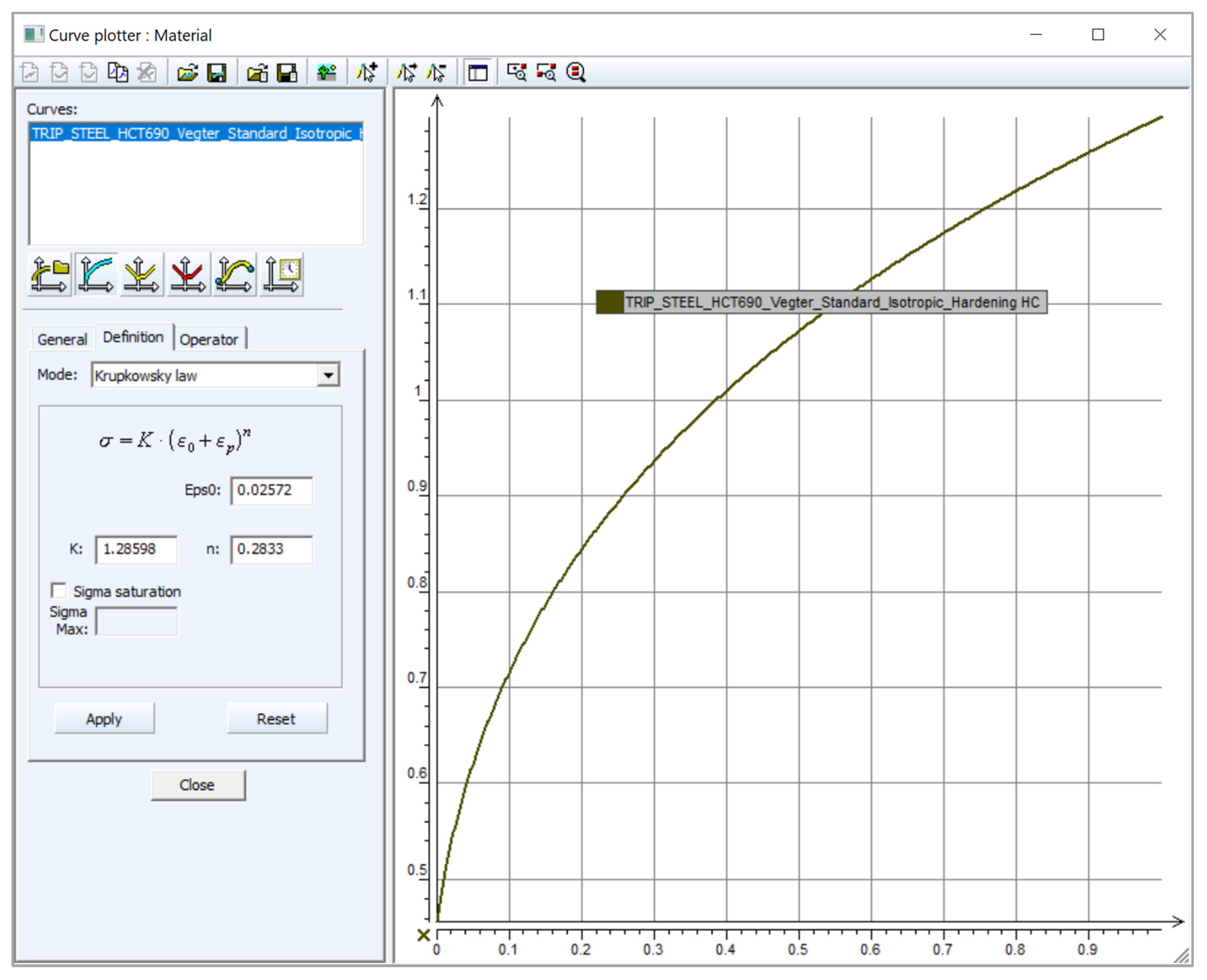The height and width of the screenshot is (980, 1207).
Task: Click the remove point cursor-minus icon
Action: point(437,72)
